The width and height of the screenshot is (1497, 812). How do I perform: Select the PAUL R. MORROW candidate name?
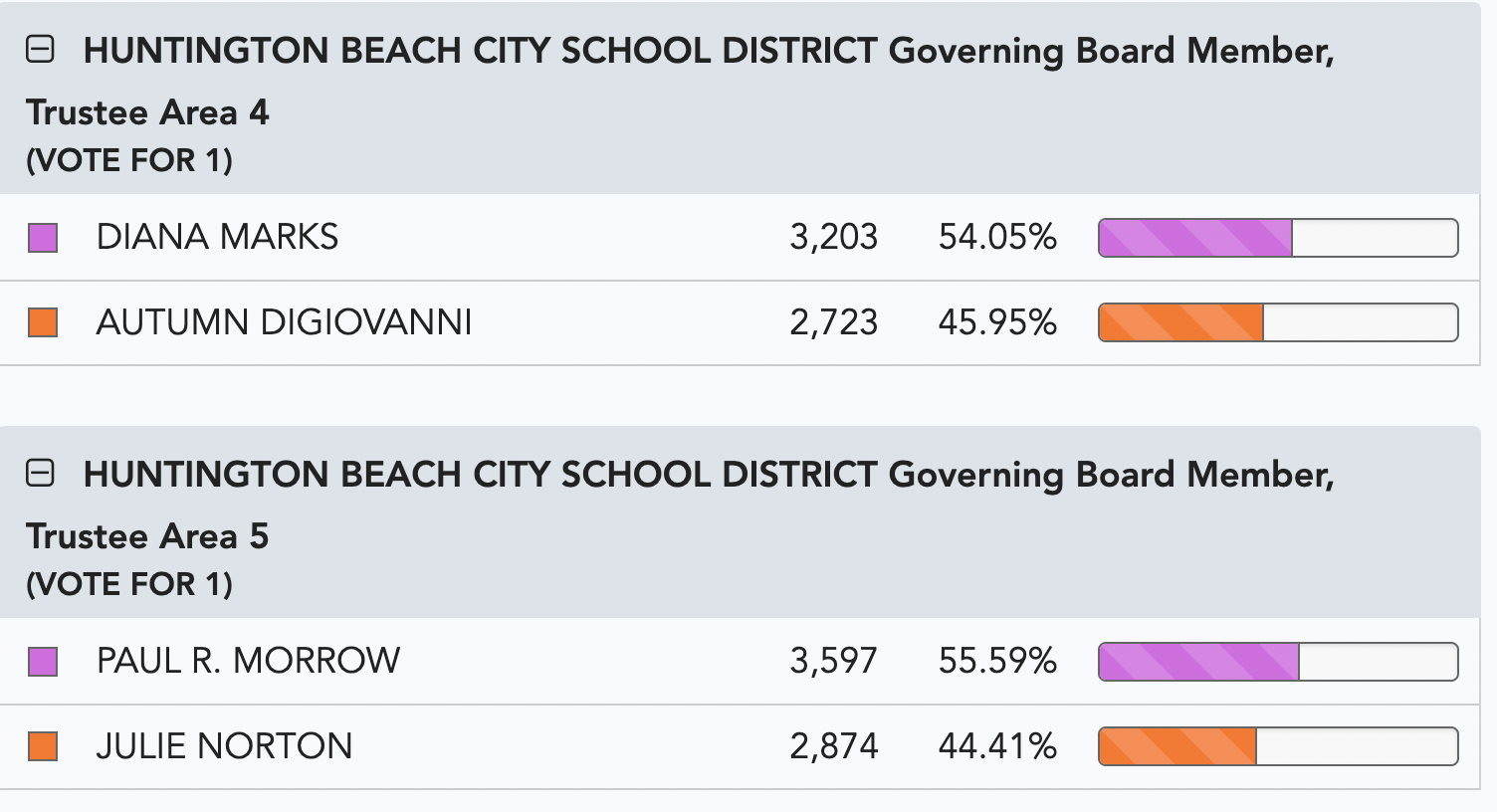tap(248, 661)
